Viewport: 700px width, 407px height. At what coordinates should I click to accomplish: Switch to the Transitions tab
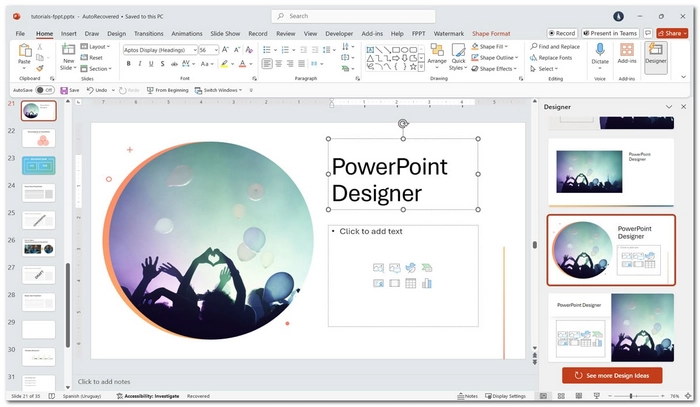pyautogui.click(x=149, y=33)
